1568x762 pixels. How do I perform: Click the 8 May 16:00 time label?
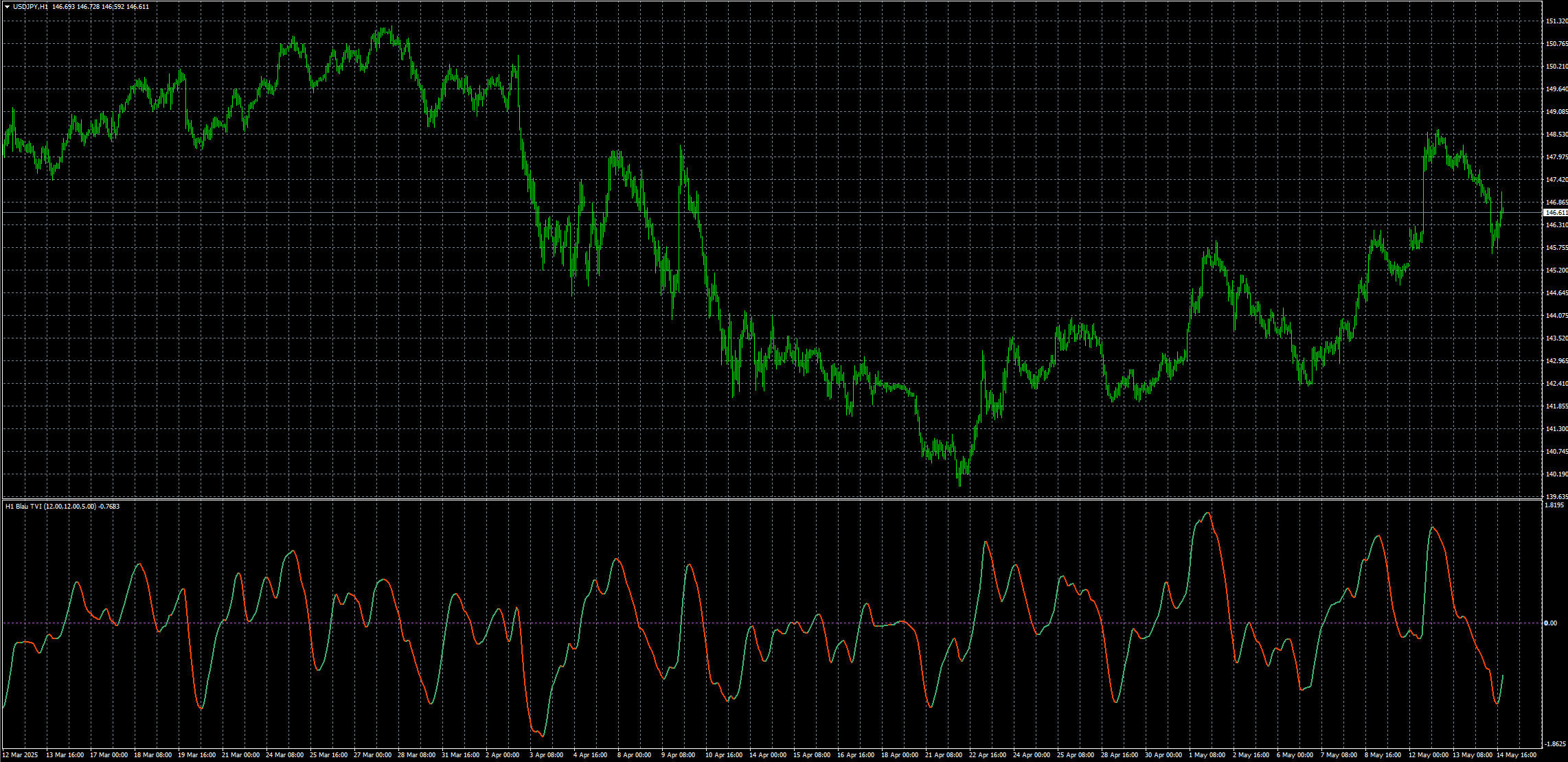(1383, 755)
